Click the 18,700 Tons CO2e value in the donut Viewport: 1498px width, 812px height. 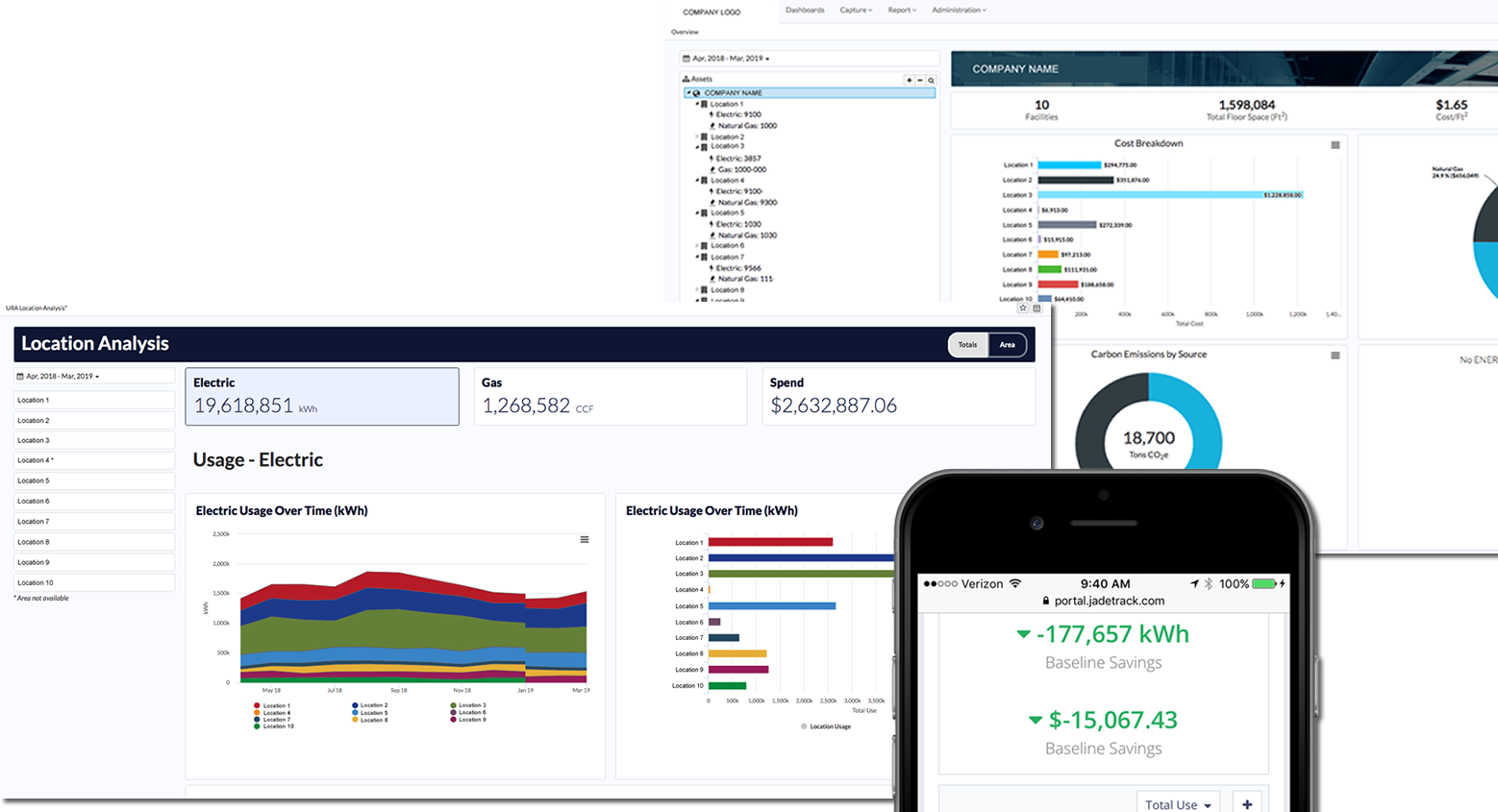click(x=1149, y=443)
